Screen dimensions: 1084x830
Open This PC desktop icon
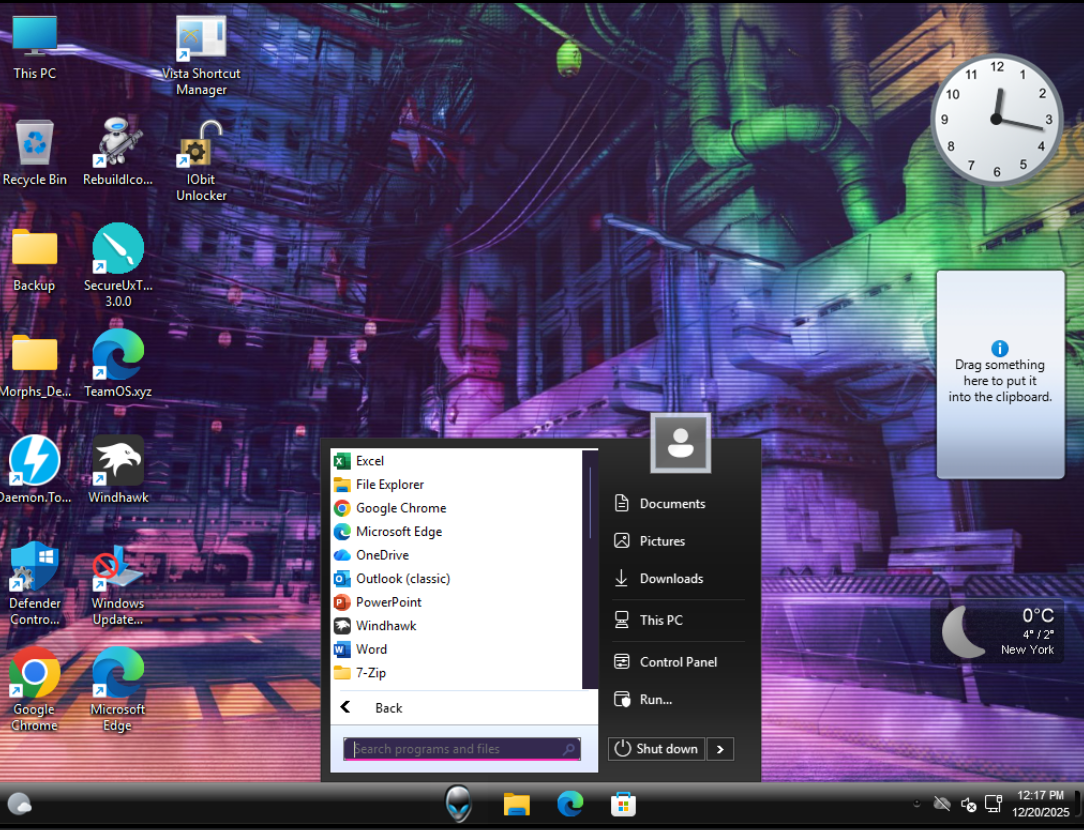click(x=34, y=47)
